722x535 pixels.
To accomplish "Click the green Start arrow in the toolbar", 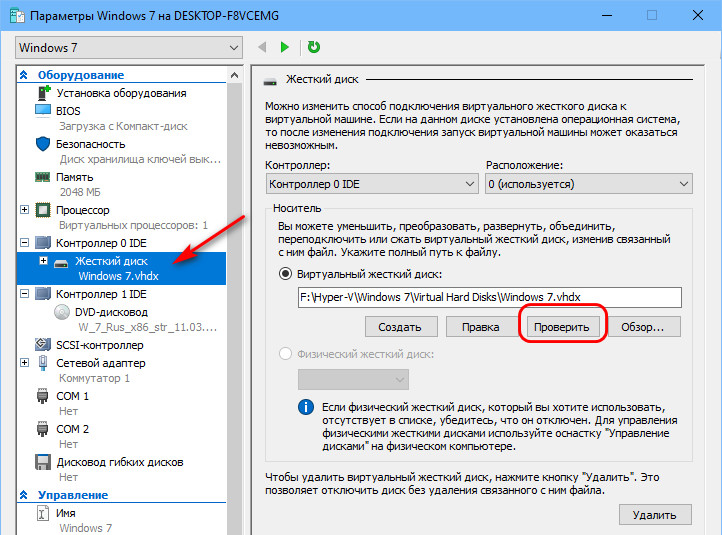I will pyautogui.click(x=285, y=47).
